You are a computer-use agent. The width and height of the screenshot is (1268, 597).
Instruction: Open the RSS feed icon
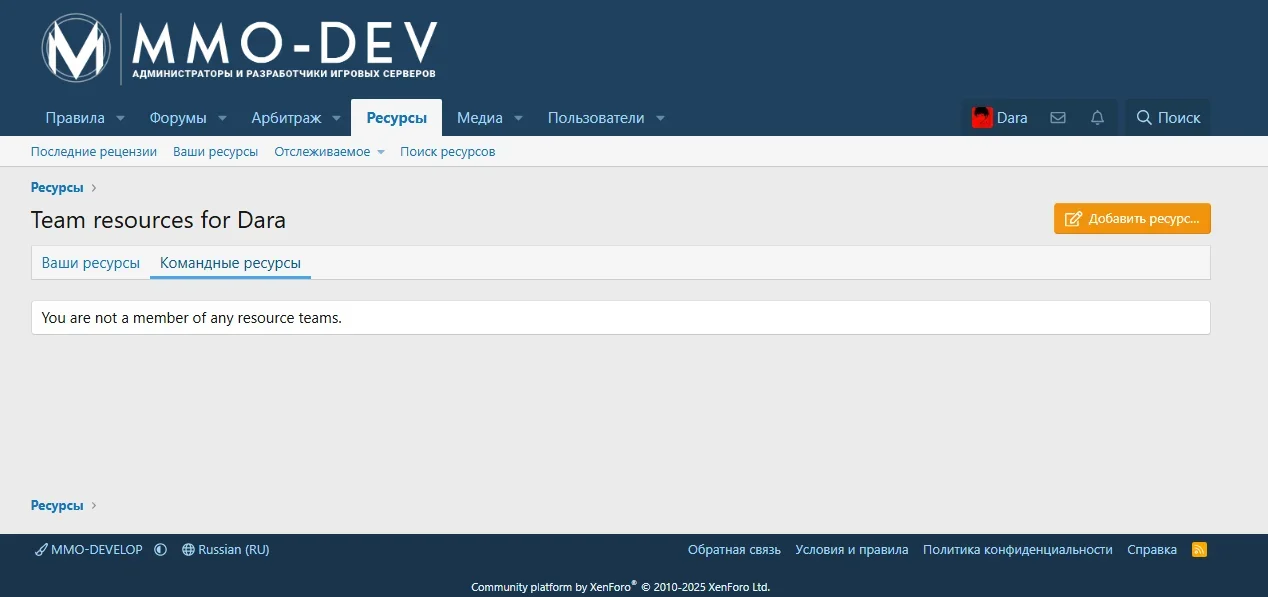coord(1200,550)
